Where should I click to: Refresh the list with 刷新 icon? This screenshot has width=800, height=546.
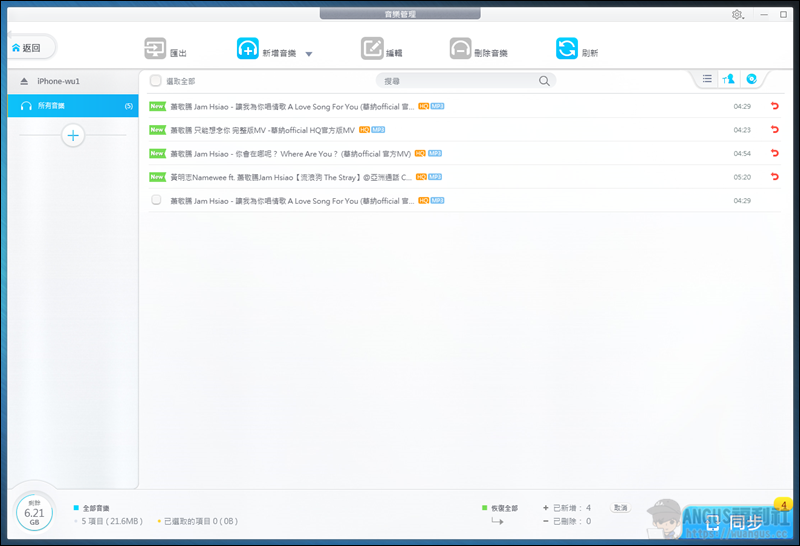click(x=567, y=50)
